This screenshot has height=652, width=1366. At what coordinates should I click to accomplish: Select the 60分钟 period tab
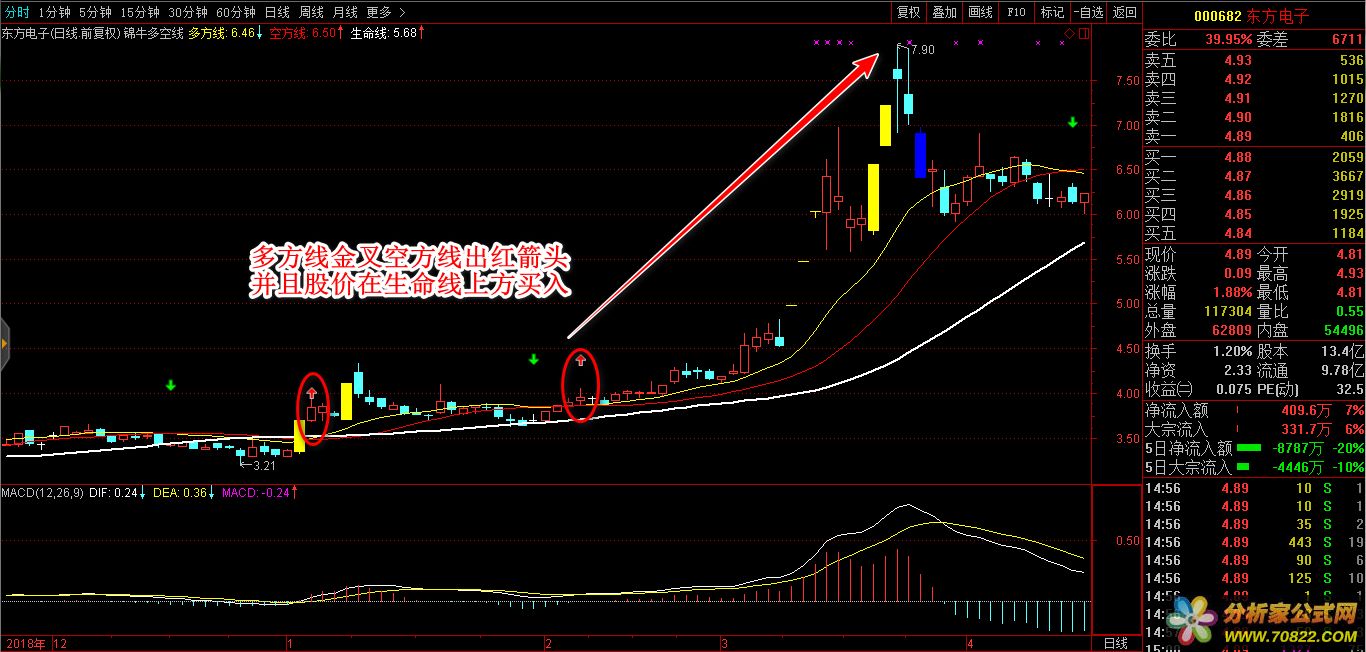click(x=236, y=12)
